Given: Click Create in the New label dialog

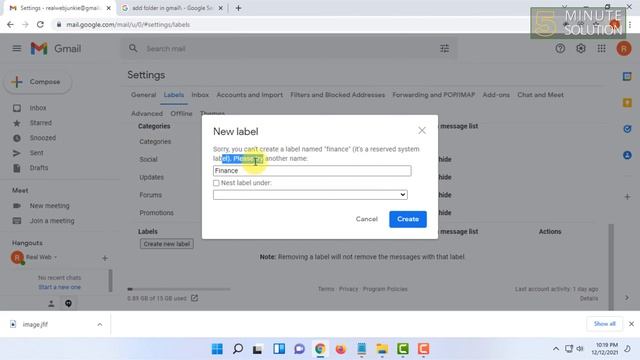Looking at the screenshot, I should (408, 219).
